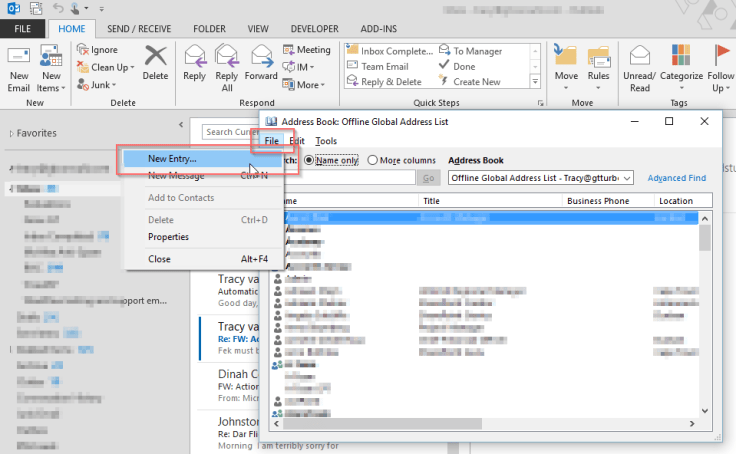The height and width of the screenshot is (454, 736).
Task: Select the Name only radio button
Action: (x=309, y=160)
